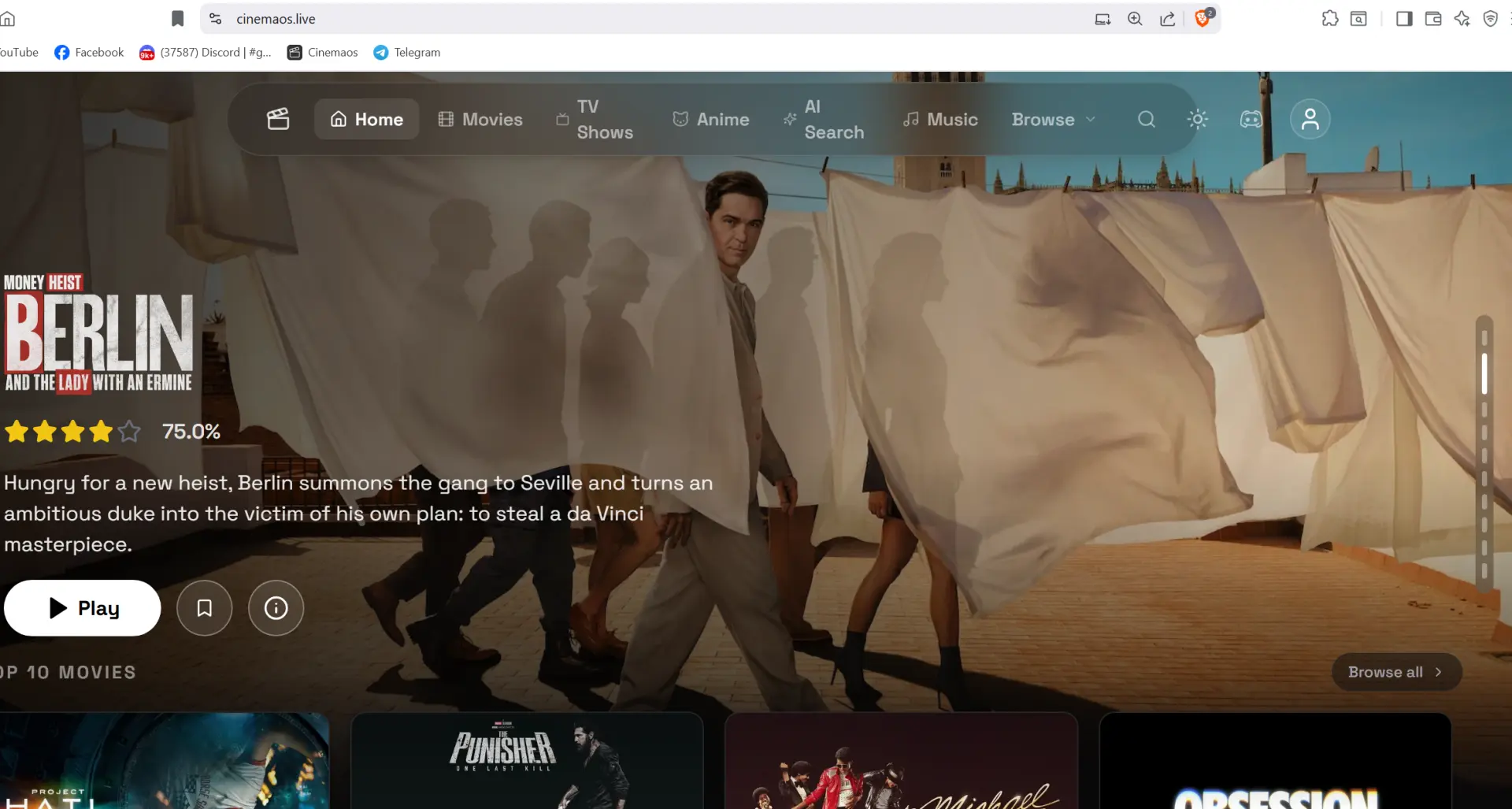
Task: Open the Telegram bookmark
Action: pos(406,52)
